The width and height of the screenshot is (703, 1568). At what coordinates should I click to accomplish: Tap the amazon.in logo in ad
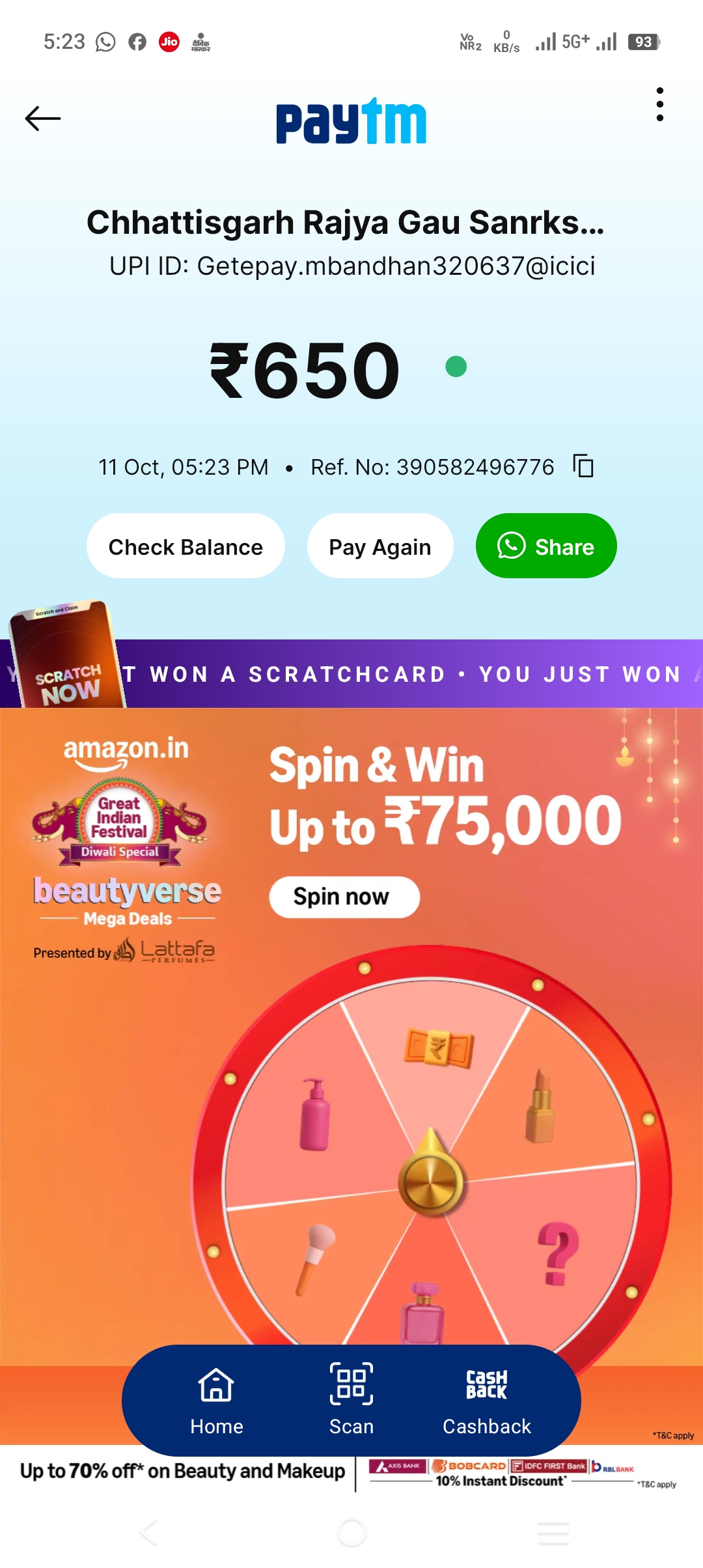[126, 752]
